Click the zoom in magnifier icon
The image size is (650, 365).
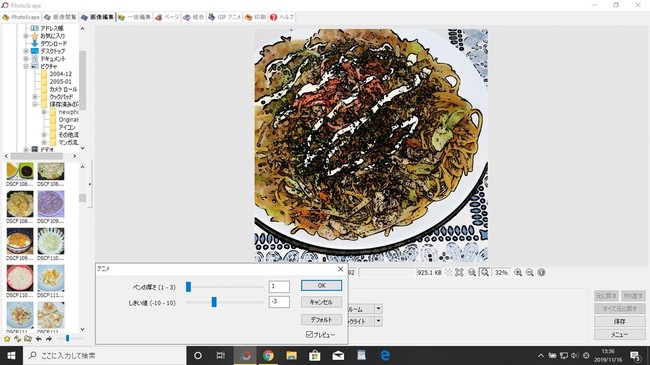[518, 273]
